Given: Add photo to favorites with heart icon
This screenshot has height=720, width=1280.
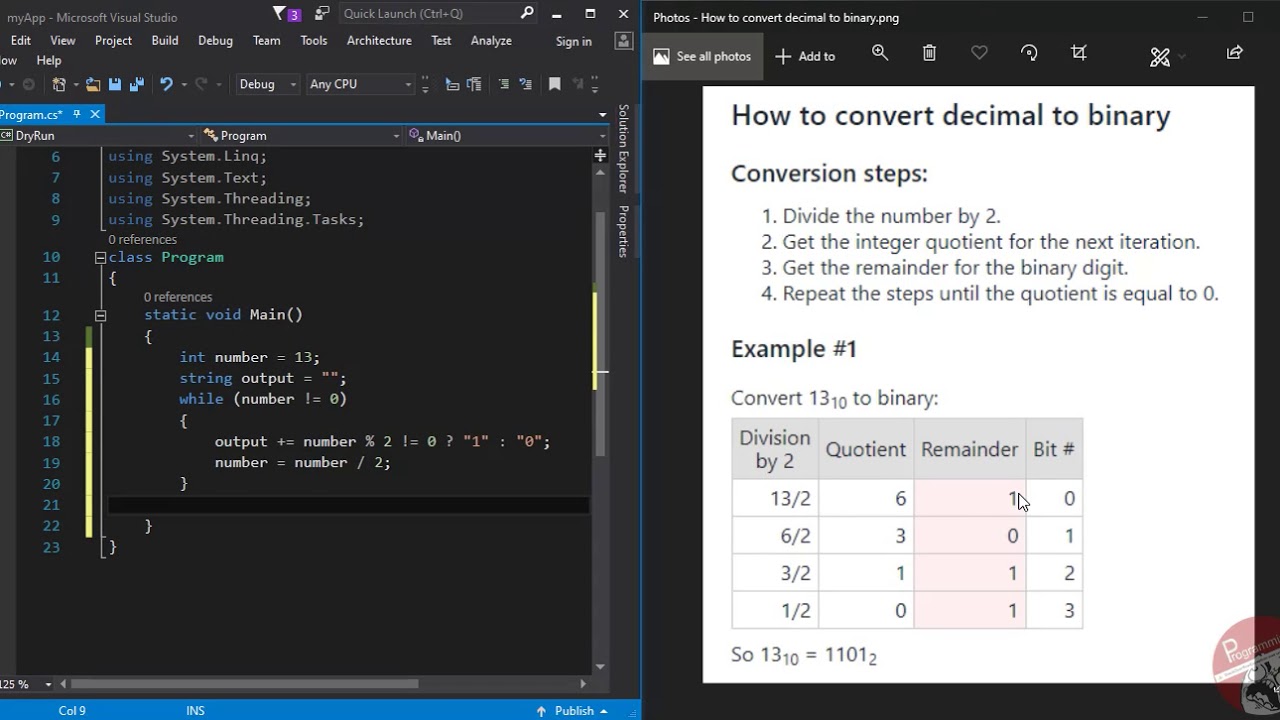Looking at the screenshot, I should pyautogui.click(x=979, y=53).
